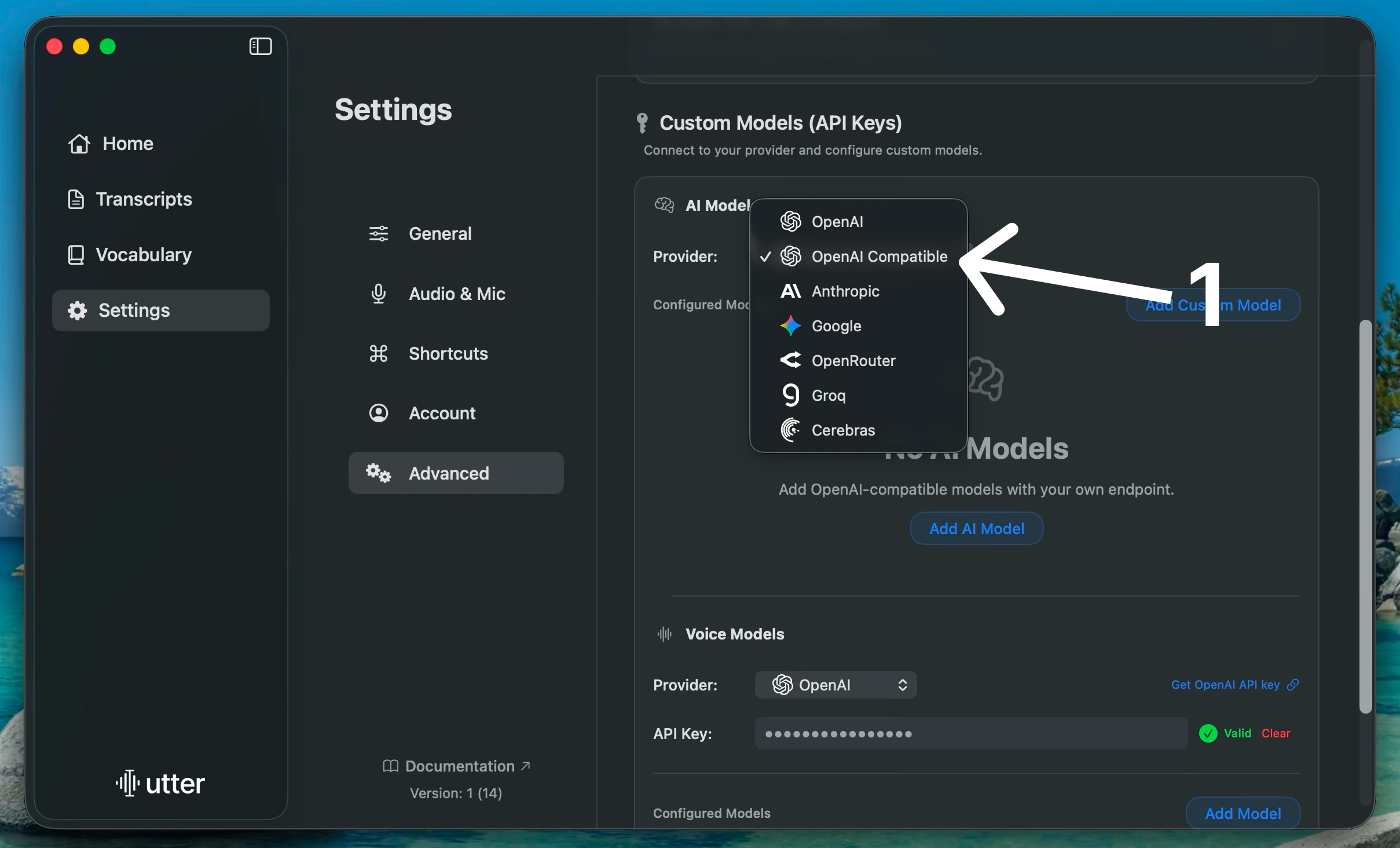Image resolution: width=1400 pixels, height=848 pixels.
Task: Open Shortcuts settings
Action: coord(448,353)
